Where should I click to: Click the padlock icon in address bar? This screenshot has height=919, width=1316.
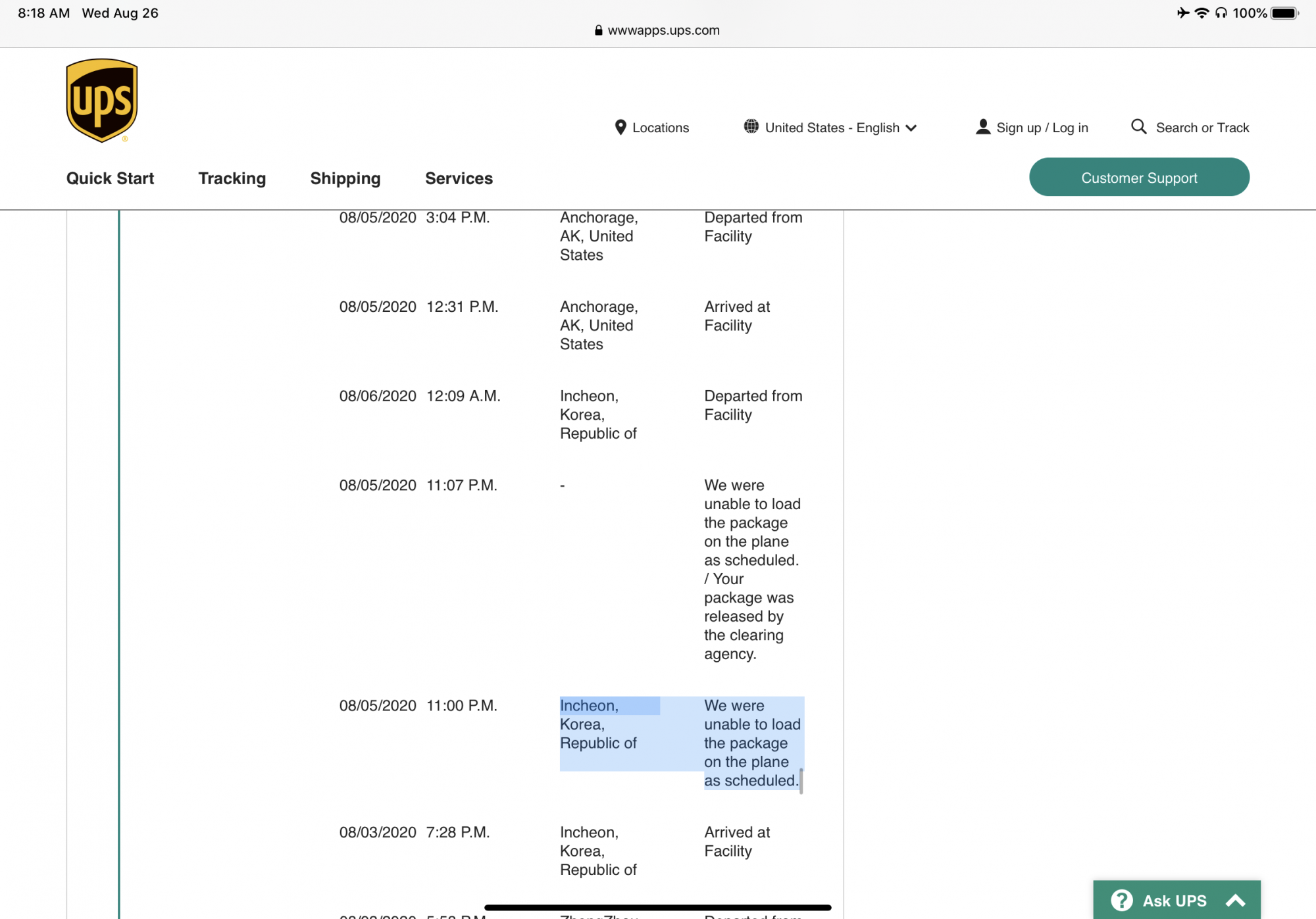click(x=598, y=30)
